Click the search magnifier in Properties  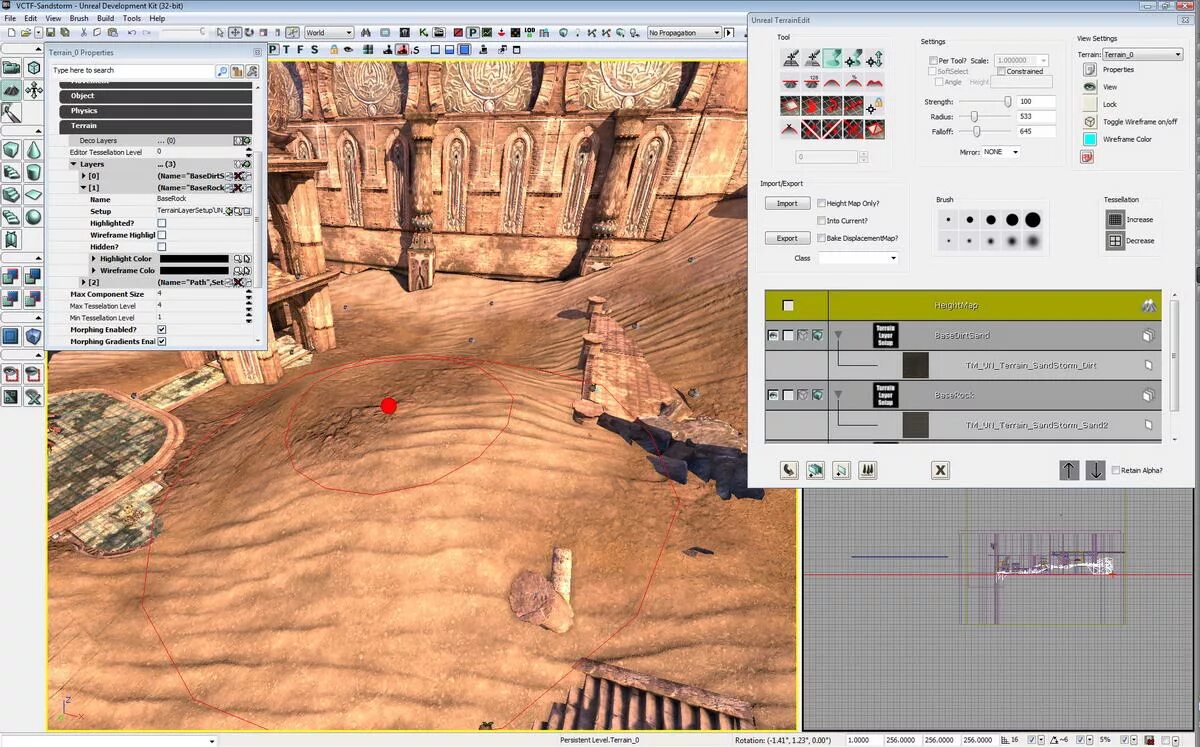(x=222, y=71)
